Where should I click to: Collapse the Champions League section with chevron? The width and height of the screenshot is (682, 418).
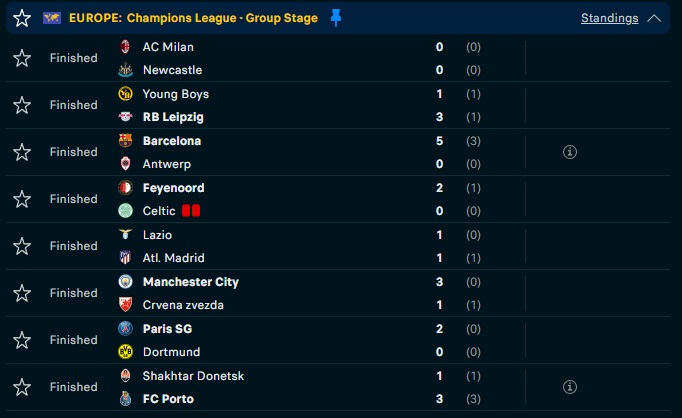[654, 18]
